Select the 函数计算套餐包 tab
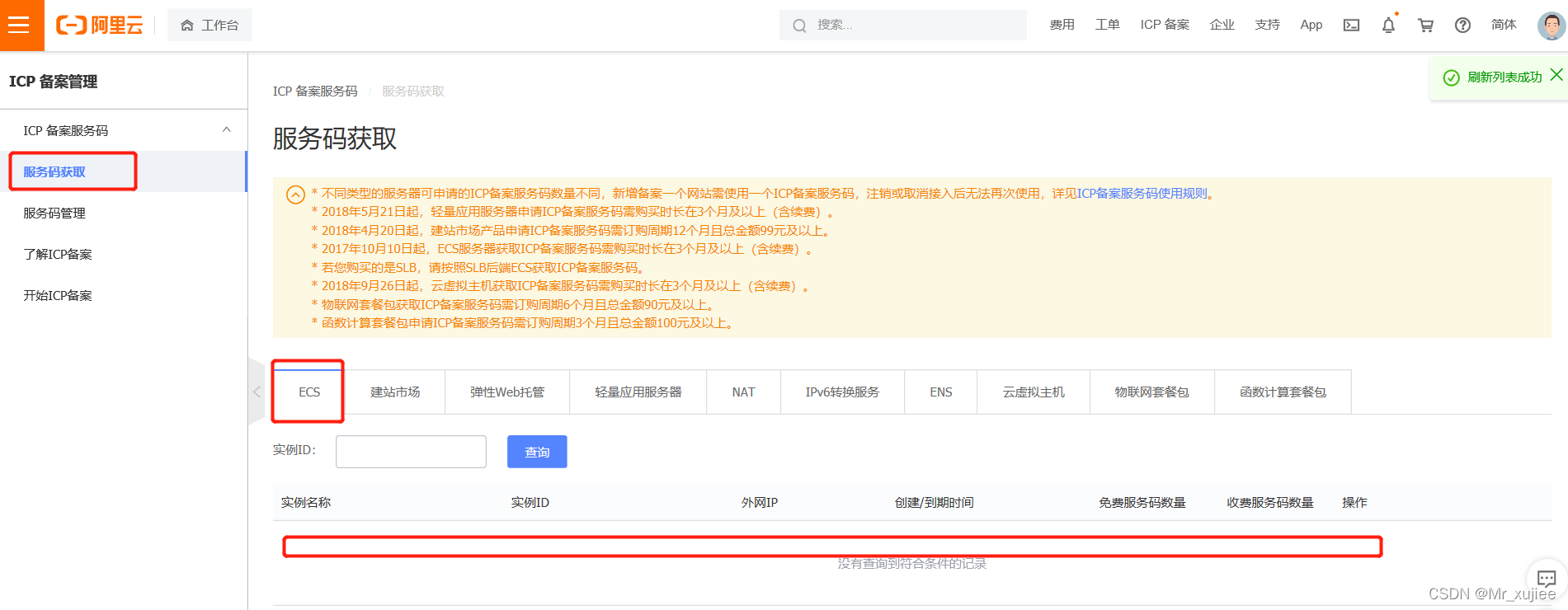Screen dimensions: 1568x610 pyautogui.click(x=1283, y=392)
